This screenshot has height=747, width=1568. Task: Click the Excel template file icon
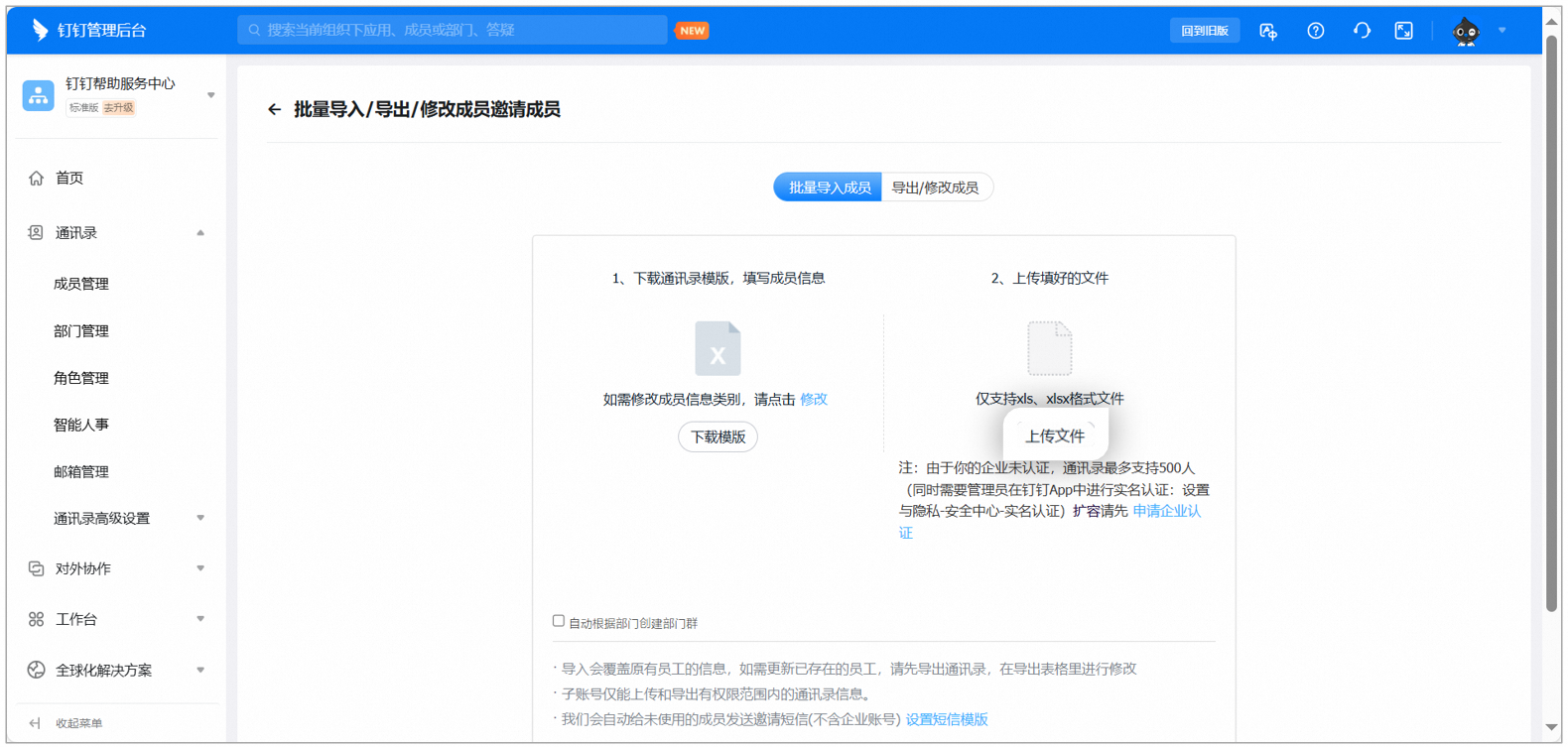[x=718, y=348]
